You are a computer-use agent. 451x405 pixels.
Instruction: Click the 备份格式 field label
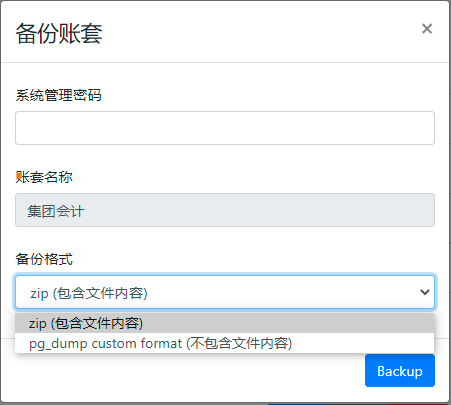pyautogui.click(x=44, y=259)
